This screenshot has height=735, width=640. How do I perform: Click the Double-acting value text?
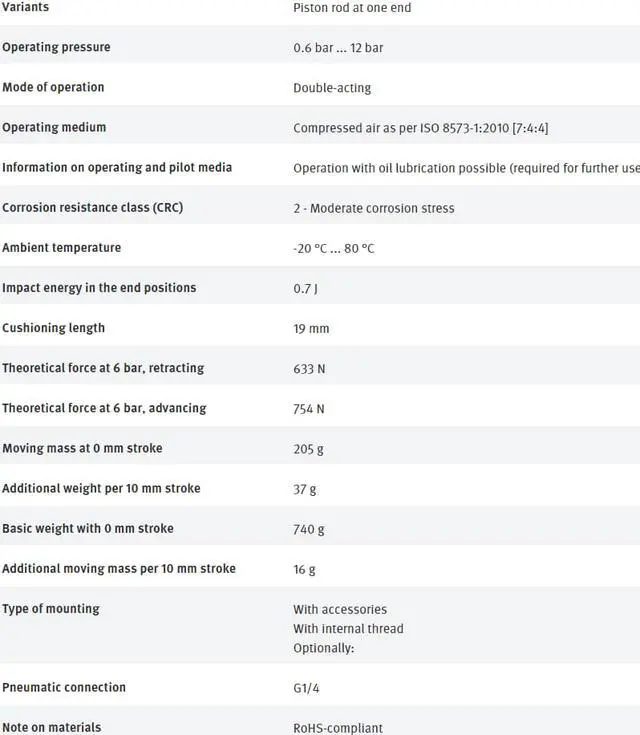coord(332,88)
